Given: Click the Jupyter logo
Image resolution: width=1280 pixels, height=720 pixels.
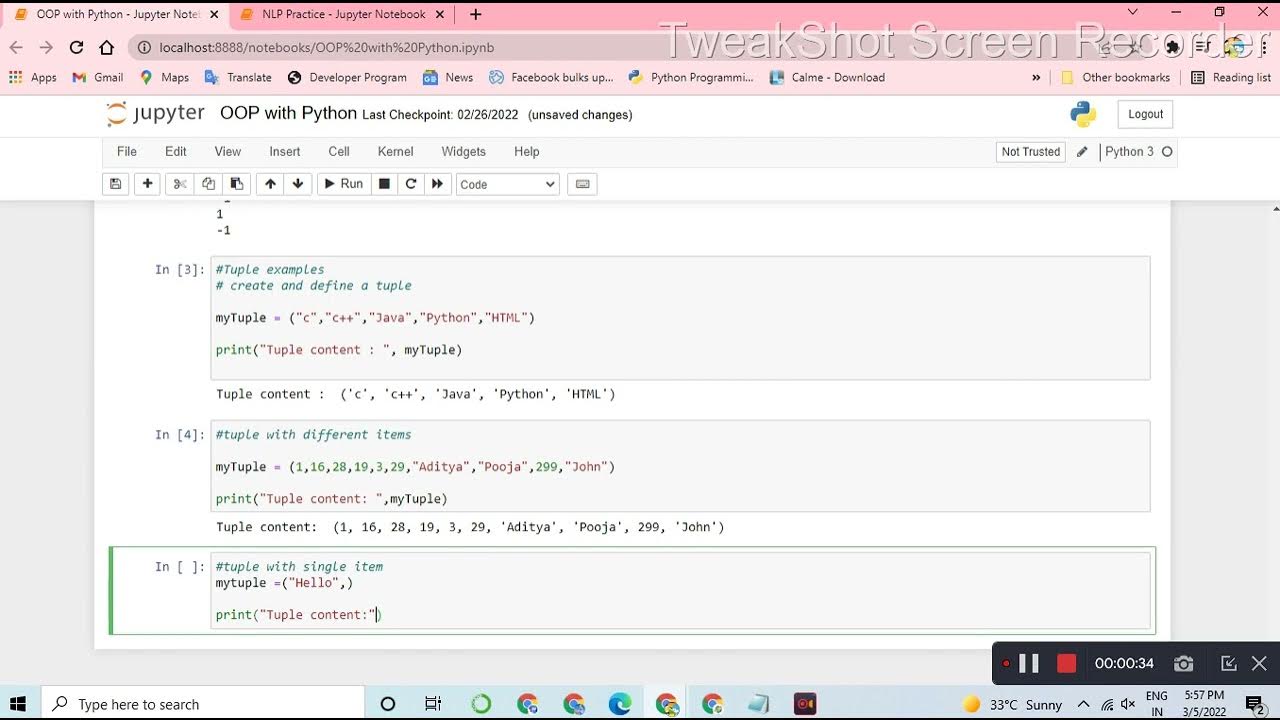Looking at the screenshot, I should [x=155, y=114].
